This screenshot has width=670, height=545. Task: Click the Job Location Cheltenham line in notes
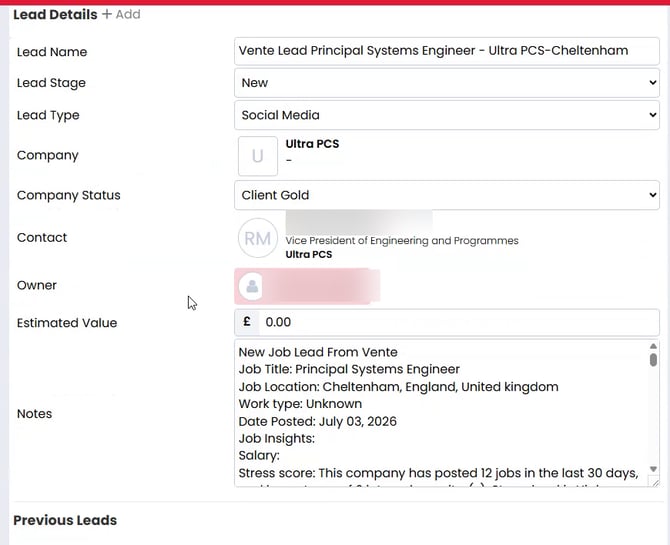coord(398,387)
